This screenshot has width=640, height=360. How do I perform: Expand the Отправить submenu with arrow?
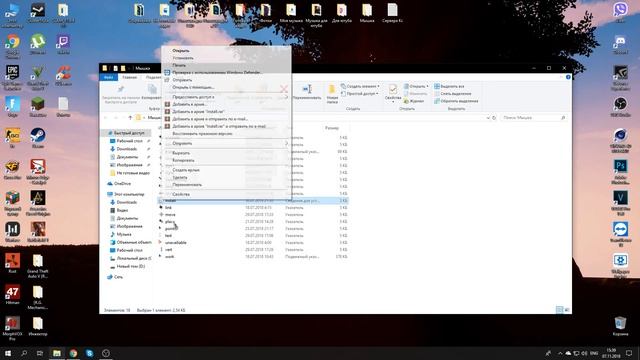227,143
